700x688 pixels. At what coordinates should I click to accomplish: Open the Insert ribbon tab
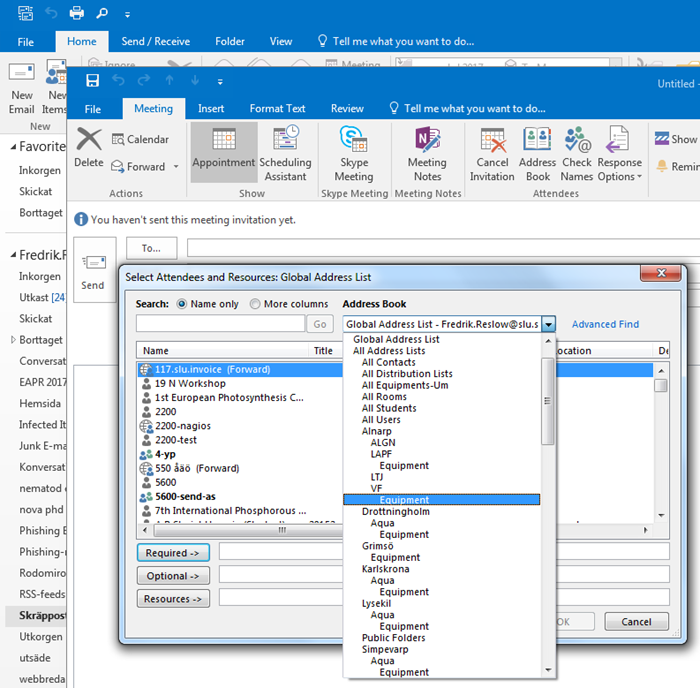(211, 108)
